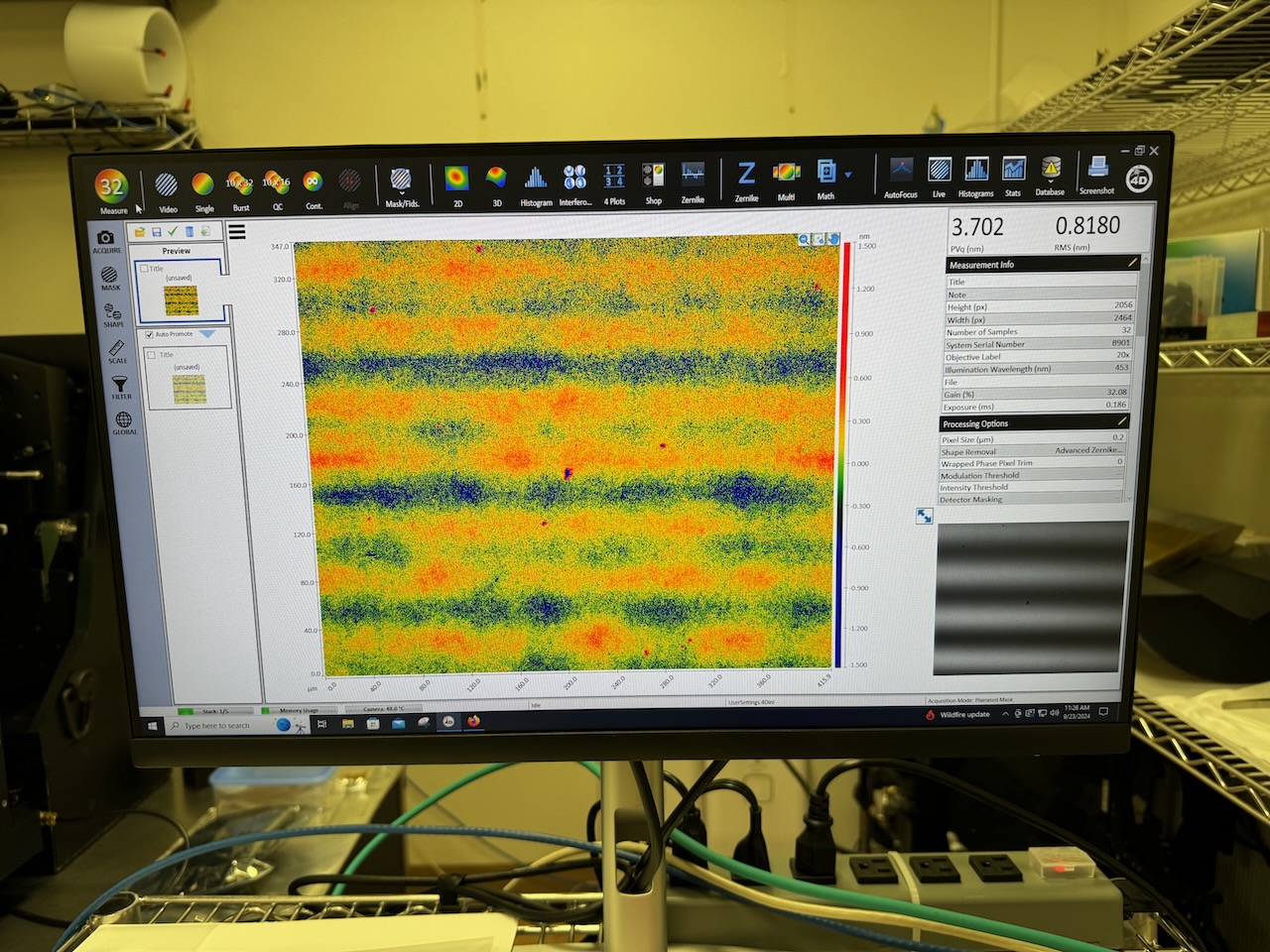
Task: Edit Processing Options with the pencil icon
Action: pyautogui.click(x=1123, y=420)
